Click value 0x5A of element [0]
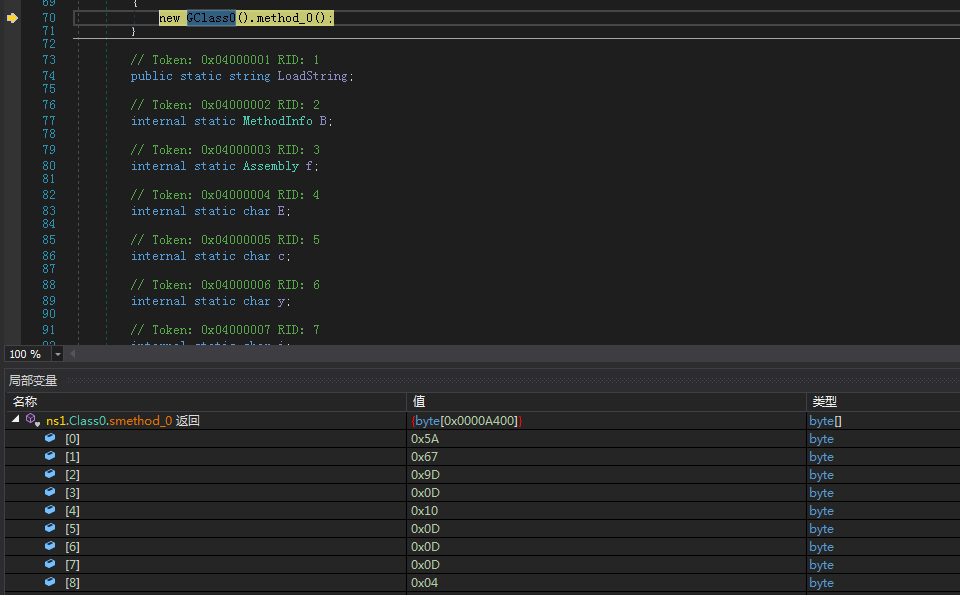 425,439
